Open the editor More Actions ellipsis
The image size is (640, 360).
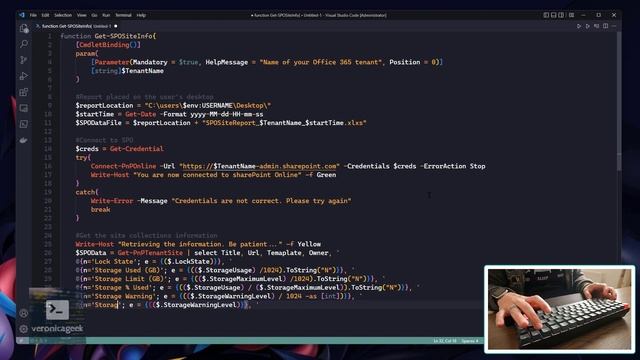click(614, 26)
